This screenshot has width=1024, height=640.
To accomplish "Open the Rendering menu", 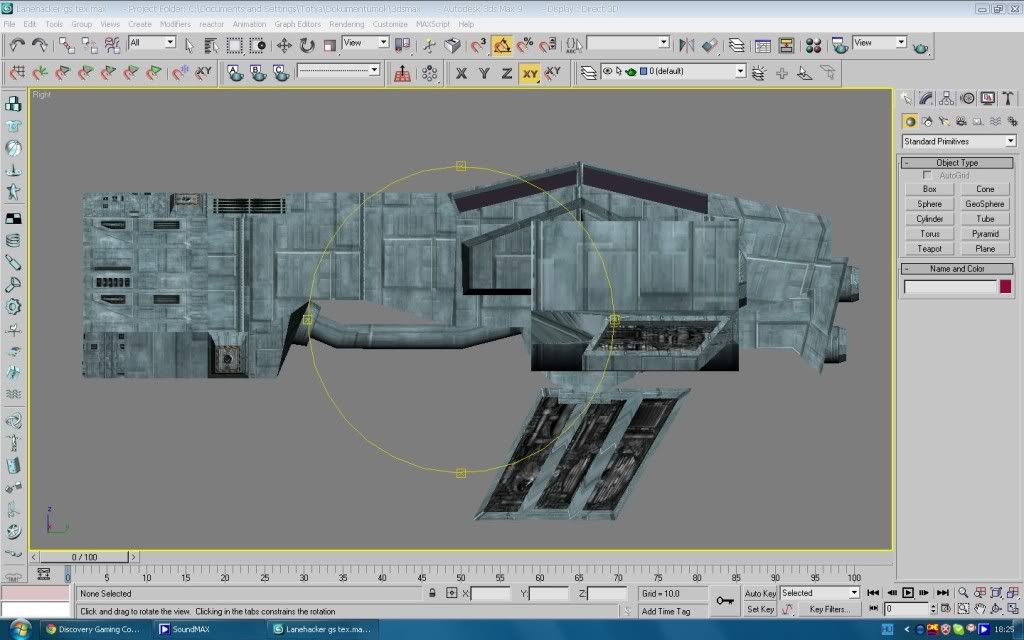I will [346, 23].
